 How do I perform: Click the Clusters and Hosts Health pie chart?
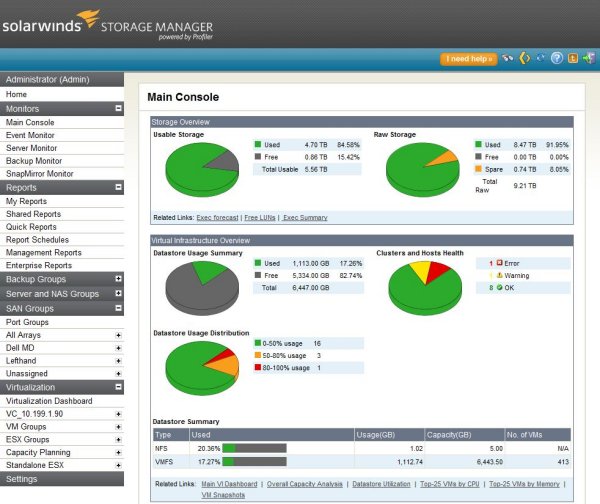[425, 288]
